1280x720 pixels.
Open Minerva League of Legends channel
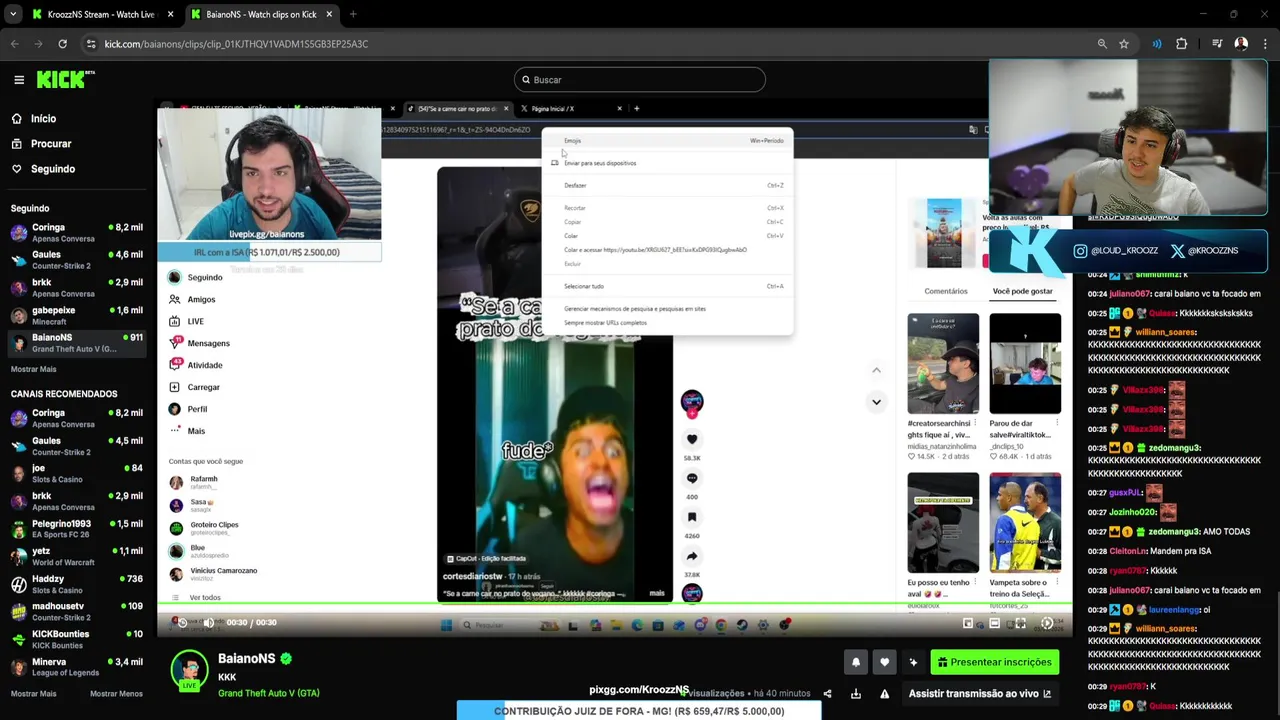pyautogui.click(x=76, y=667)
